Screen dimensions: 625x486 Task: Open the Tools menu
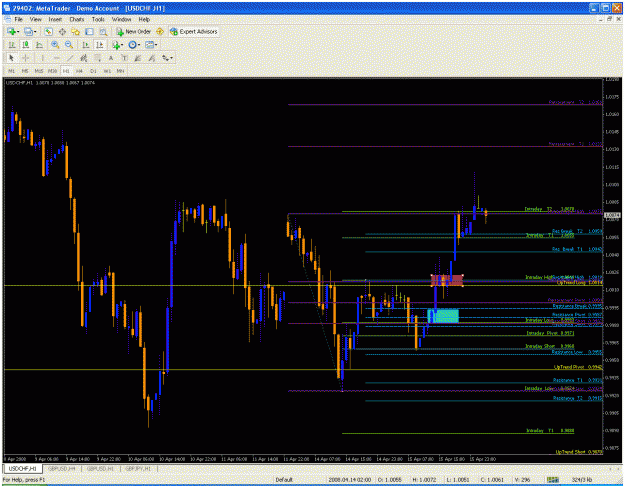tap(98, 19)
